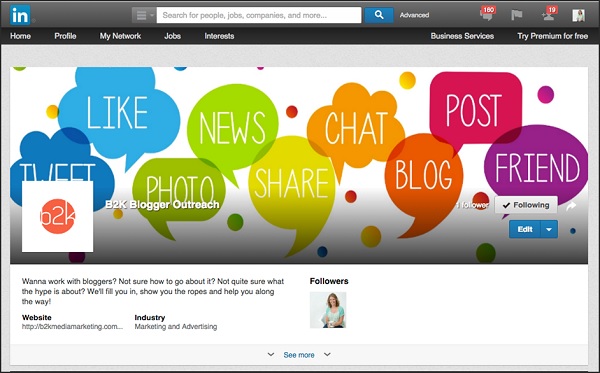Click the follower's profile thumbnail
The width and height of the screenshot is (600, 373).
pos(328,310)
